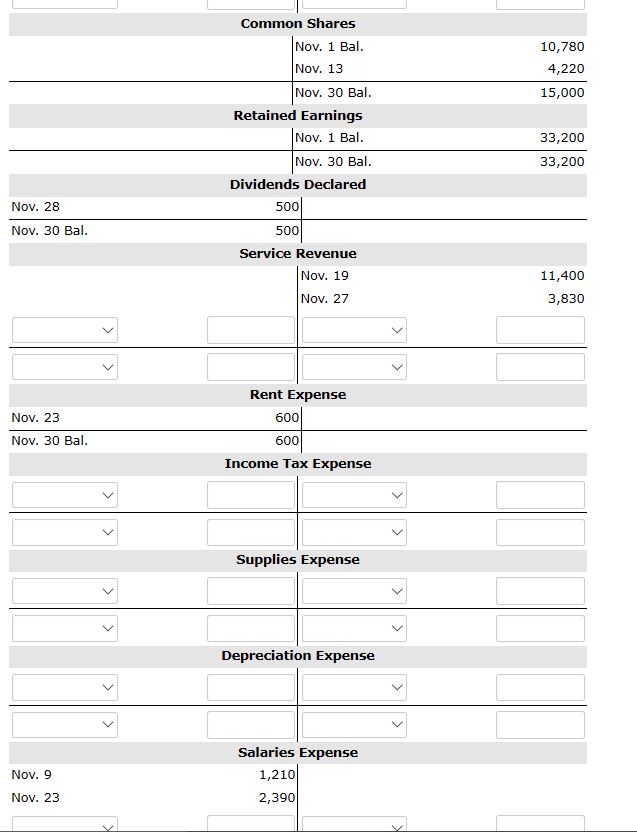This screenshot has width=637, height=832.
Task: Open the second Supplies Expense dropdown
Action: pyautogui.click(x=65, y=628)
